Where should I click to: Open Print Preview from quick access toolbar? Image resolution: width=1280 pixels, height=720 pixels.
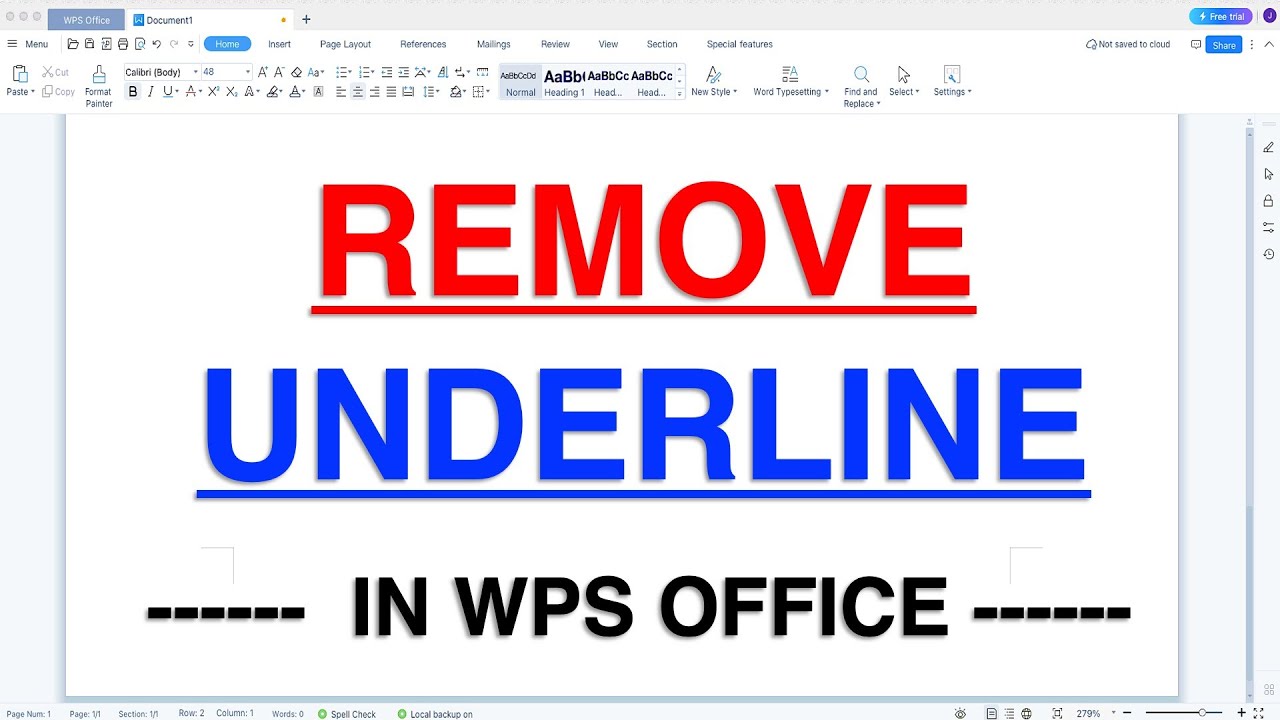click(140, 44)
